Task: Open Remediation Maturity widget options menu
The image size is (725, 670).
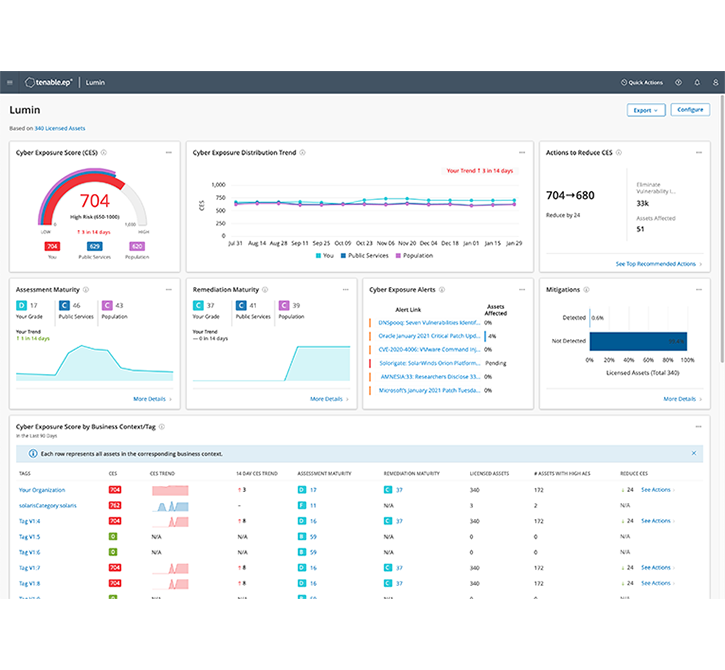Action: coord(345,289)
